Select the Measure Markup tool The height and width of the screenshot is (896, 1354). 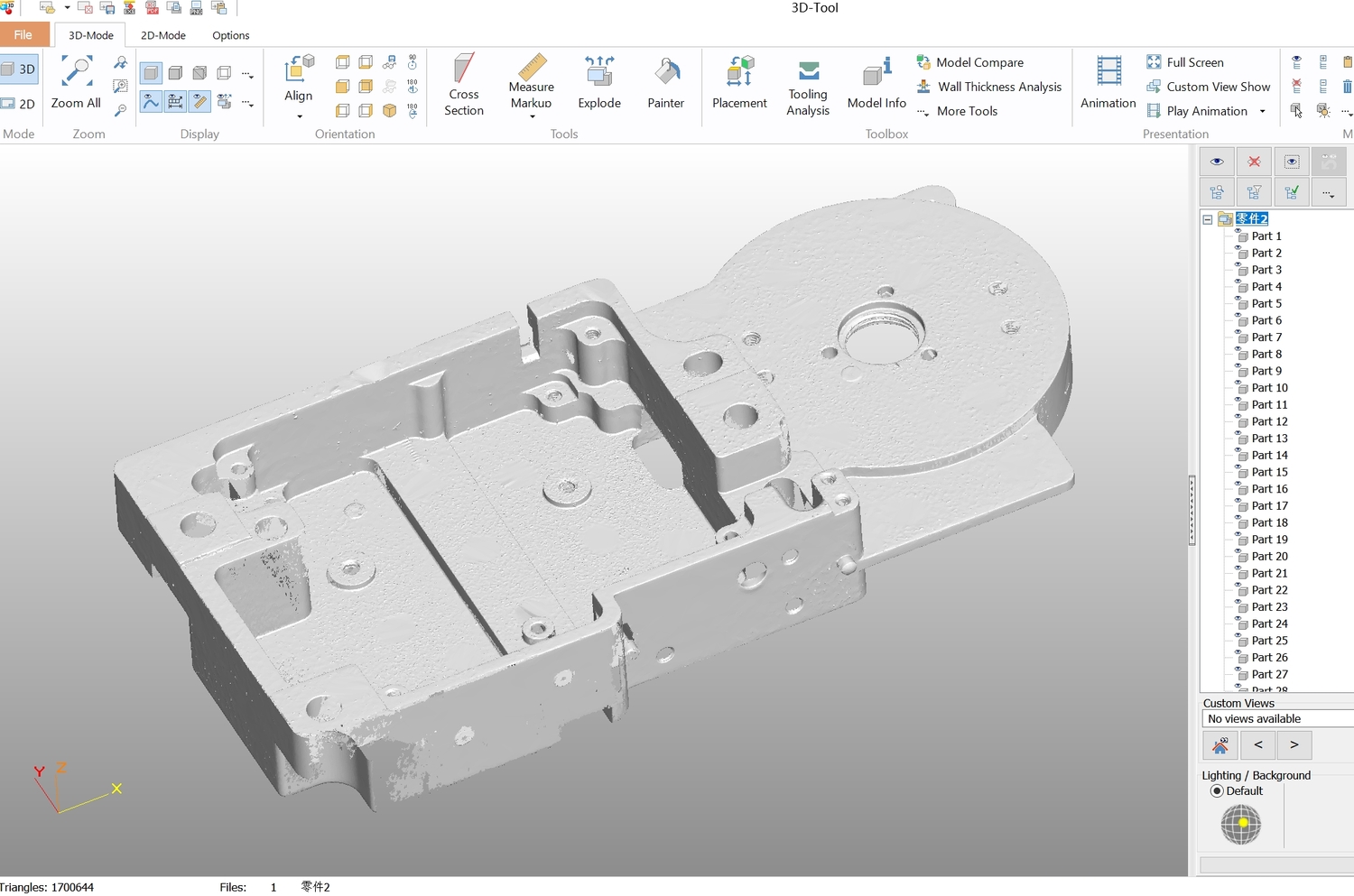531,85
